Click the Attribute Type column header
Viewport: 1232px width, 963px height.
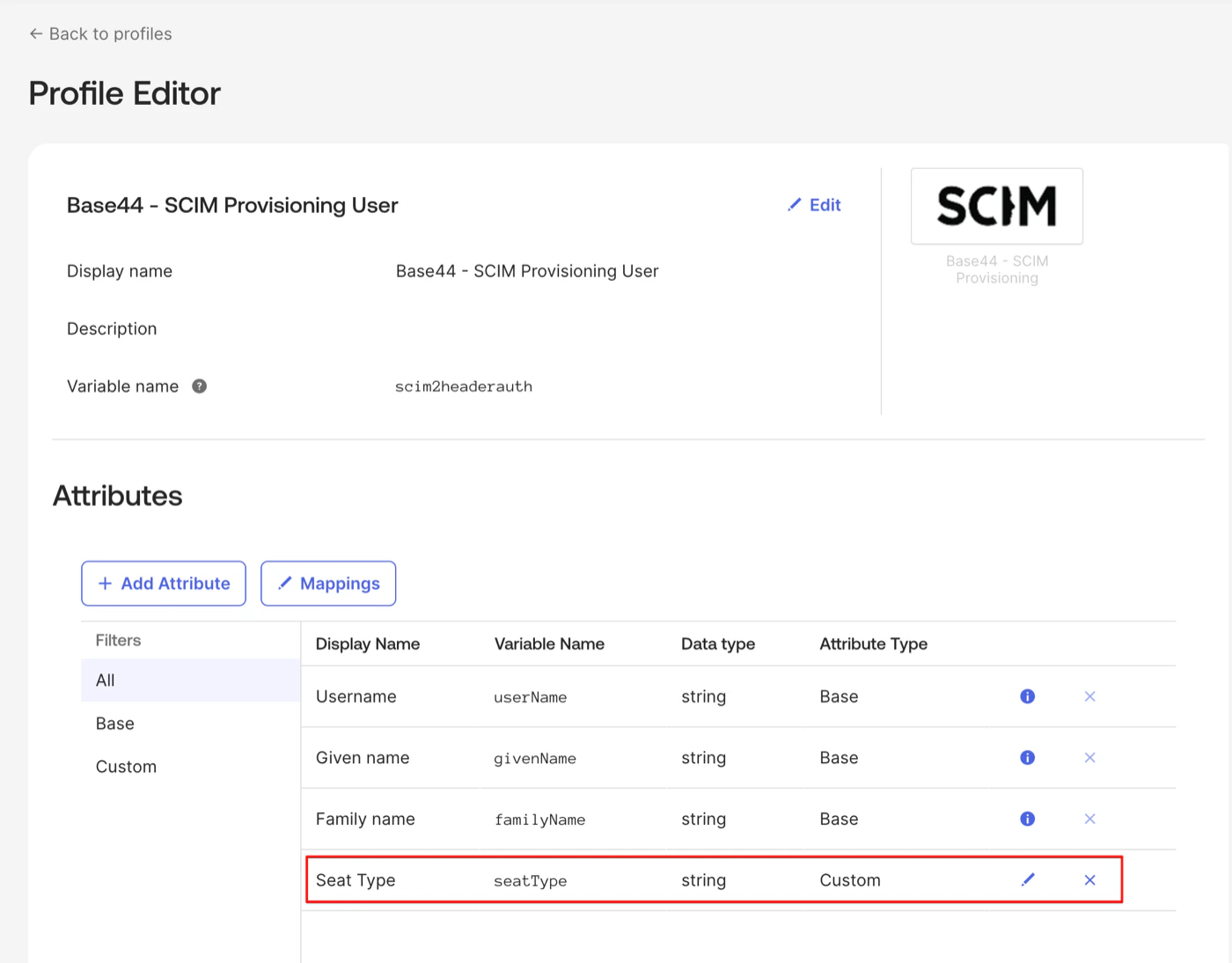(874, 644)
